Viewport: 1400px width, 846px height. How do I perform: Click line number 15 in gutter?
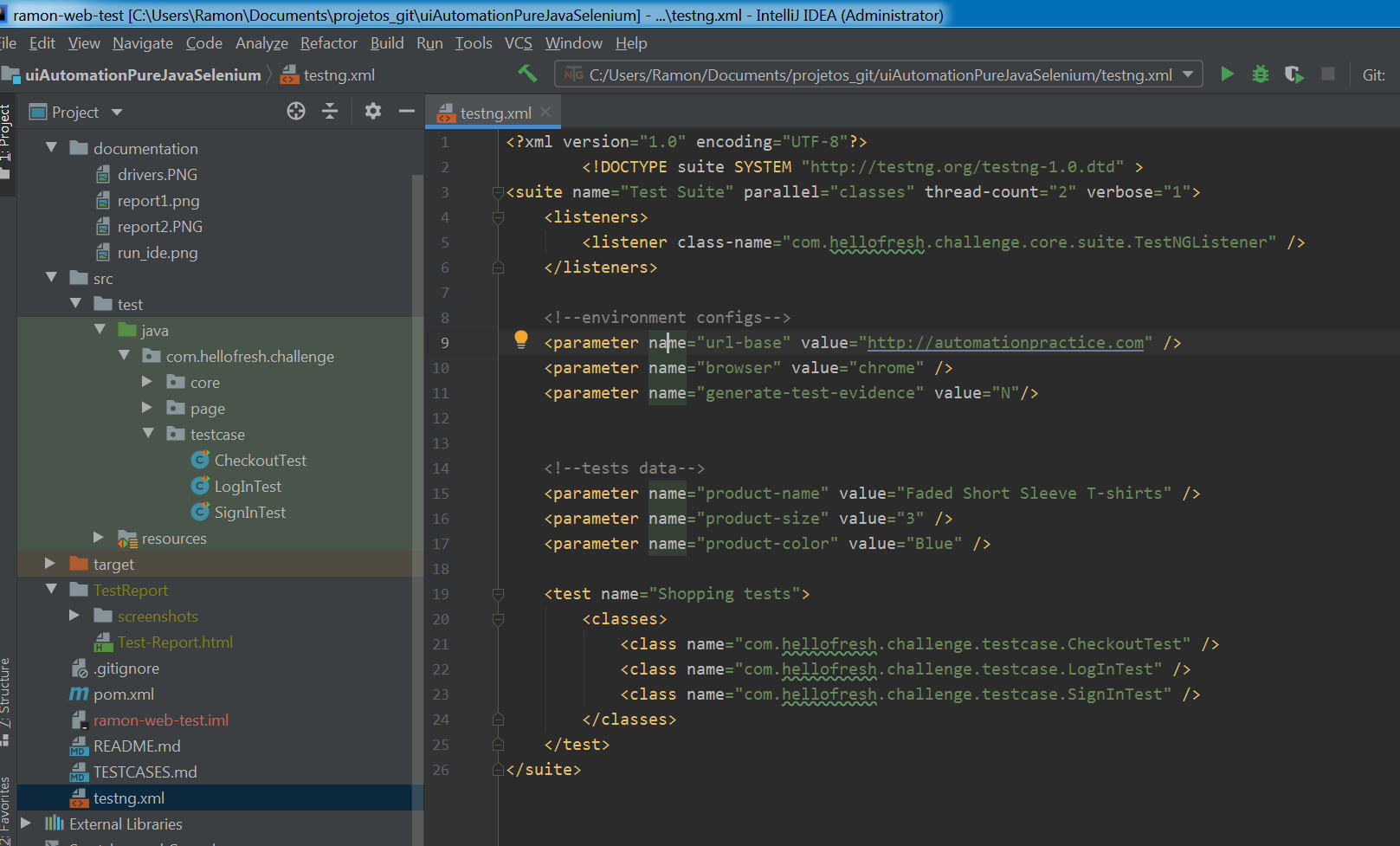click(441, 494)
